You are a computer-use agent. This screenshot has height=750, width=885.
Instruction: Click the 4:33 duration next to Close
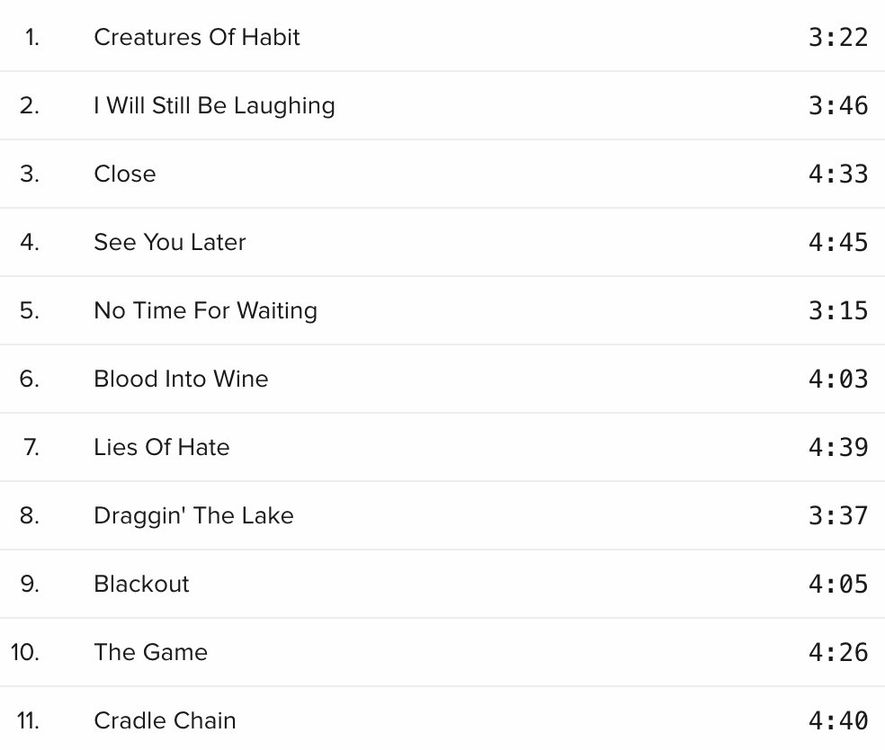[838, 174]
